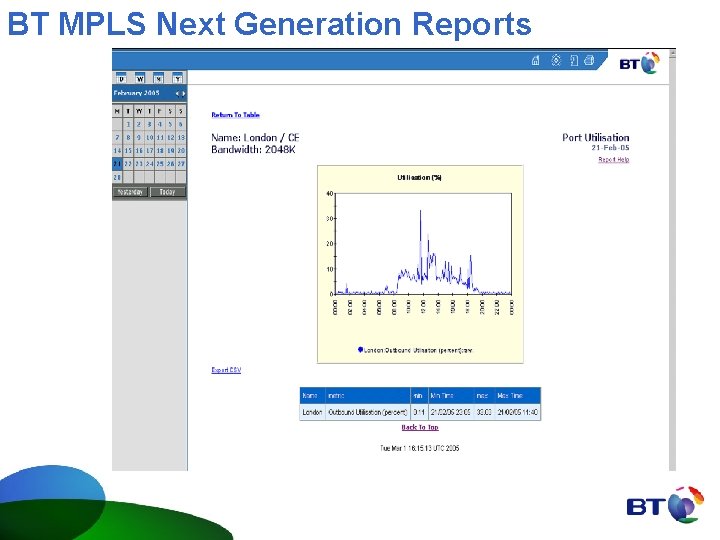The image size is (720, 540).
Task: Select highlighted February 21 in the calendar
Action: pos(118,164)
